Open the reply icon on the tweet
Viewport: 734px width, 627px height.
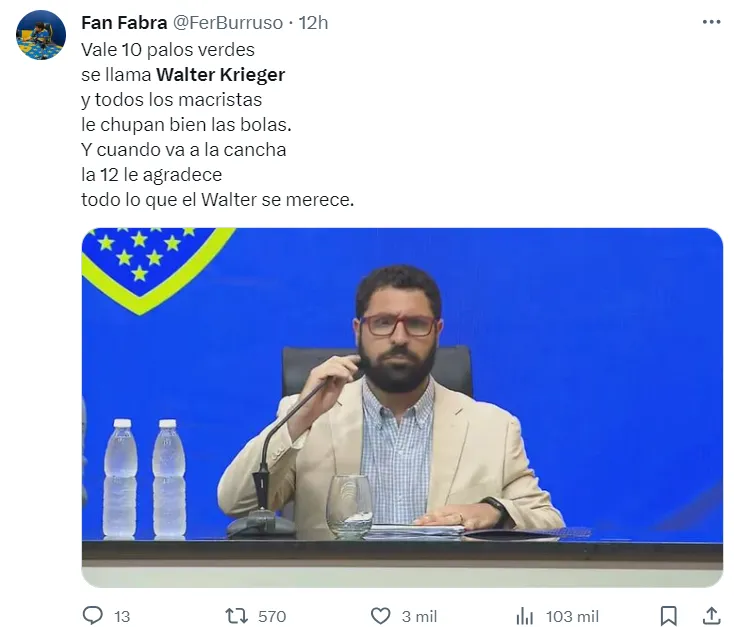click(x=93, y=615)
